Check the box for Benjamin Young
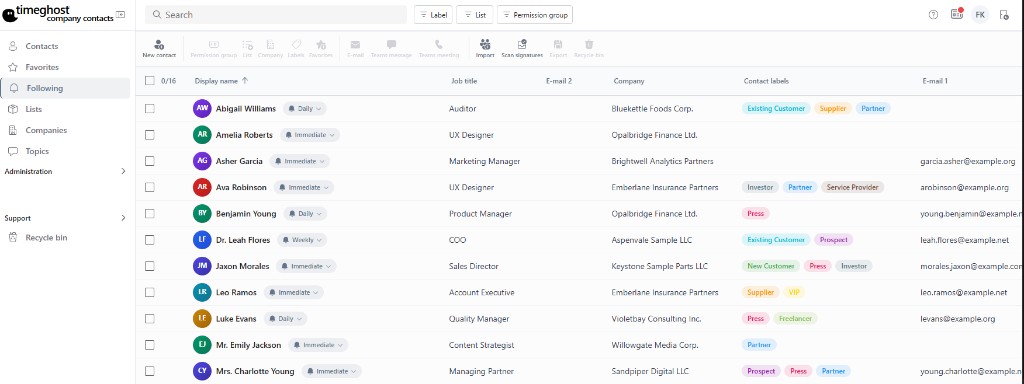Screen dimensions: 1024x384 [x=150, y=214]
